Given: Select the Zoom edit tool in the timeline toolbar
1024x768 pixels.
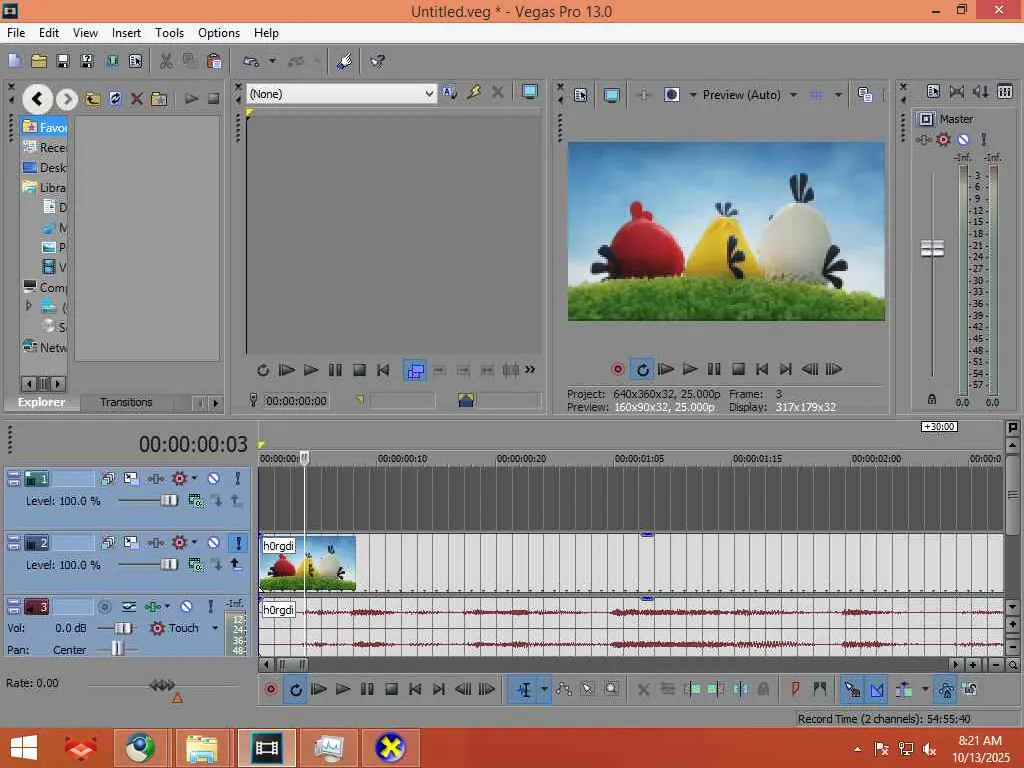Looking at the screenshot, I should click(611, 689).
